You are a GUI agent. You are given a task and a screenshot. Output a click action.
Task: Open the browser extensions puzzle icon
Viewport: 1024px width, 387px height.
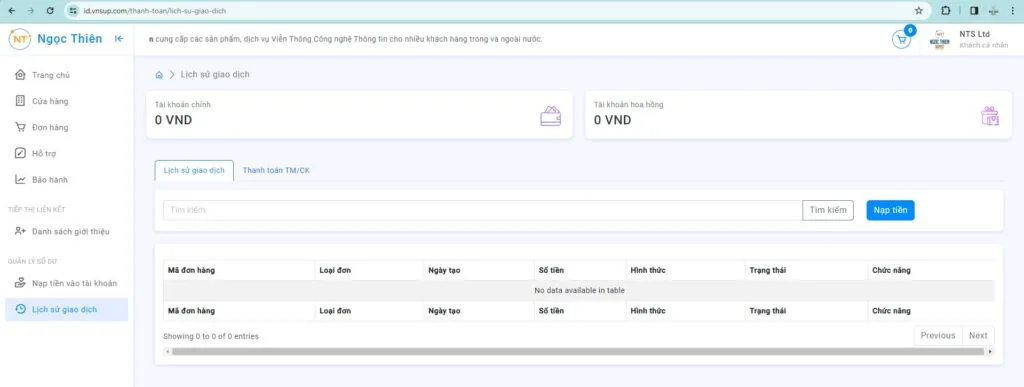coord(946,10)
